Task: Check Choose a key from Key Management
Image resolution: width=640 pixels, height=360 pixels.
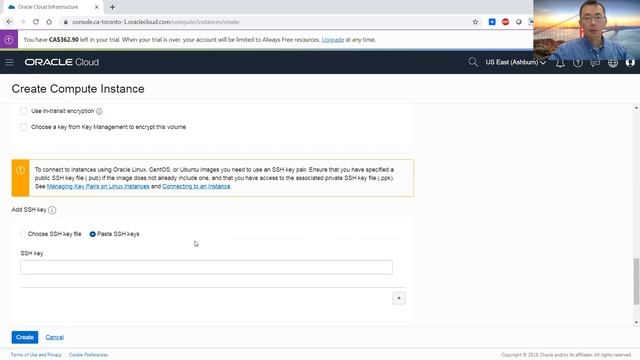Action: coord(24,127)
